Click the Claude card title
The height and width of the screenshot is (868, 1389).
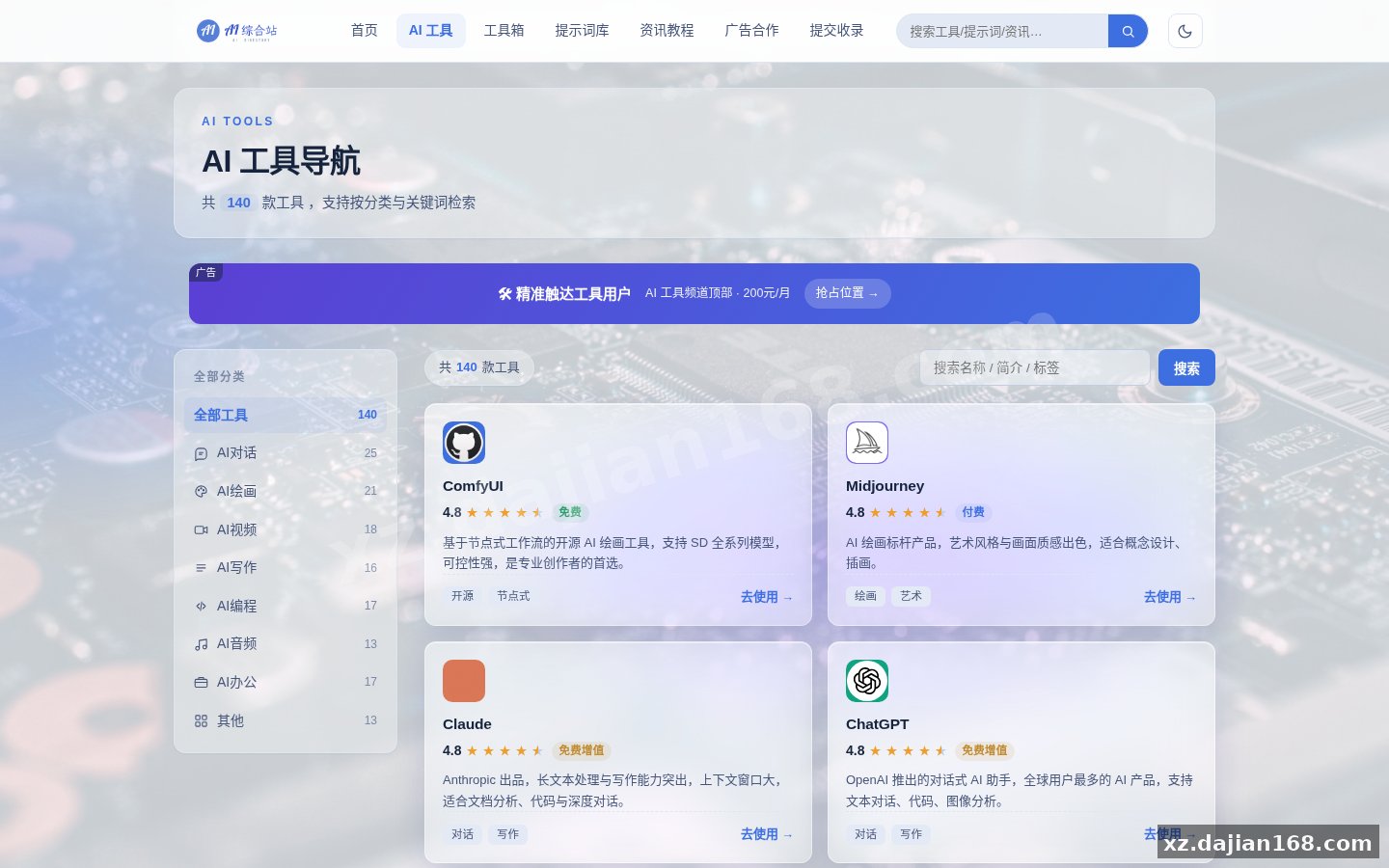coord(467,724)
